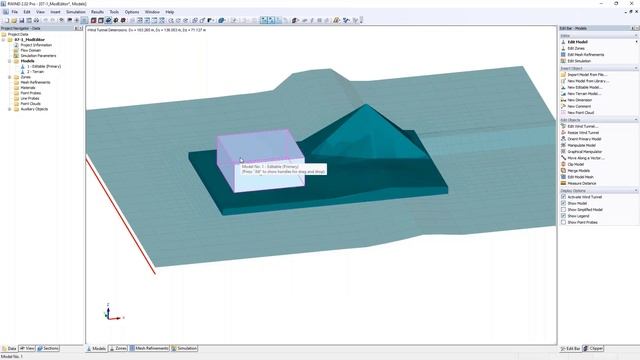This screenshot has height=360, width=640.
Task: Click New Comment icon
Action: click(563, 106)
